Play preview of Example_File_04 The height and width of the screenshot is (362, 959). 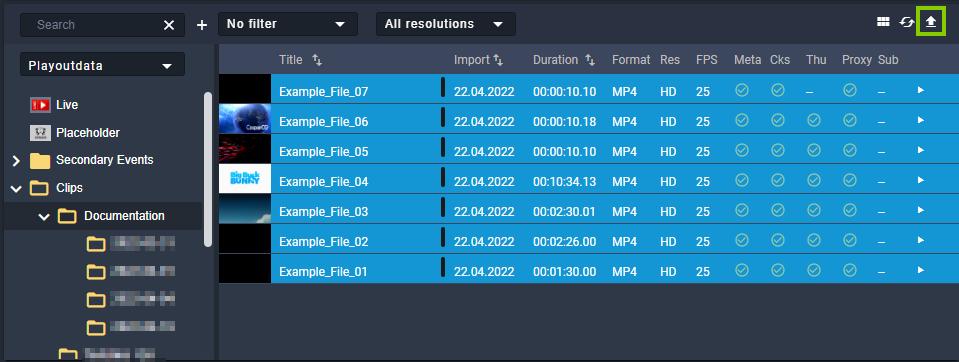(x=920, y=180)
